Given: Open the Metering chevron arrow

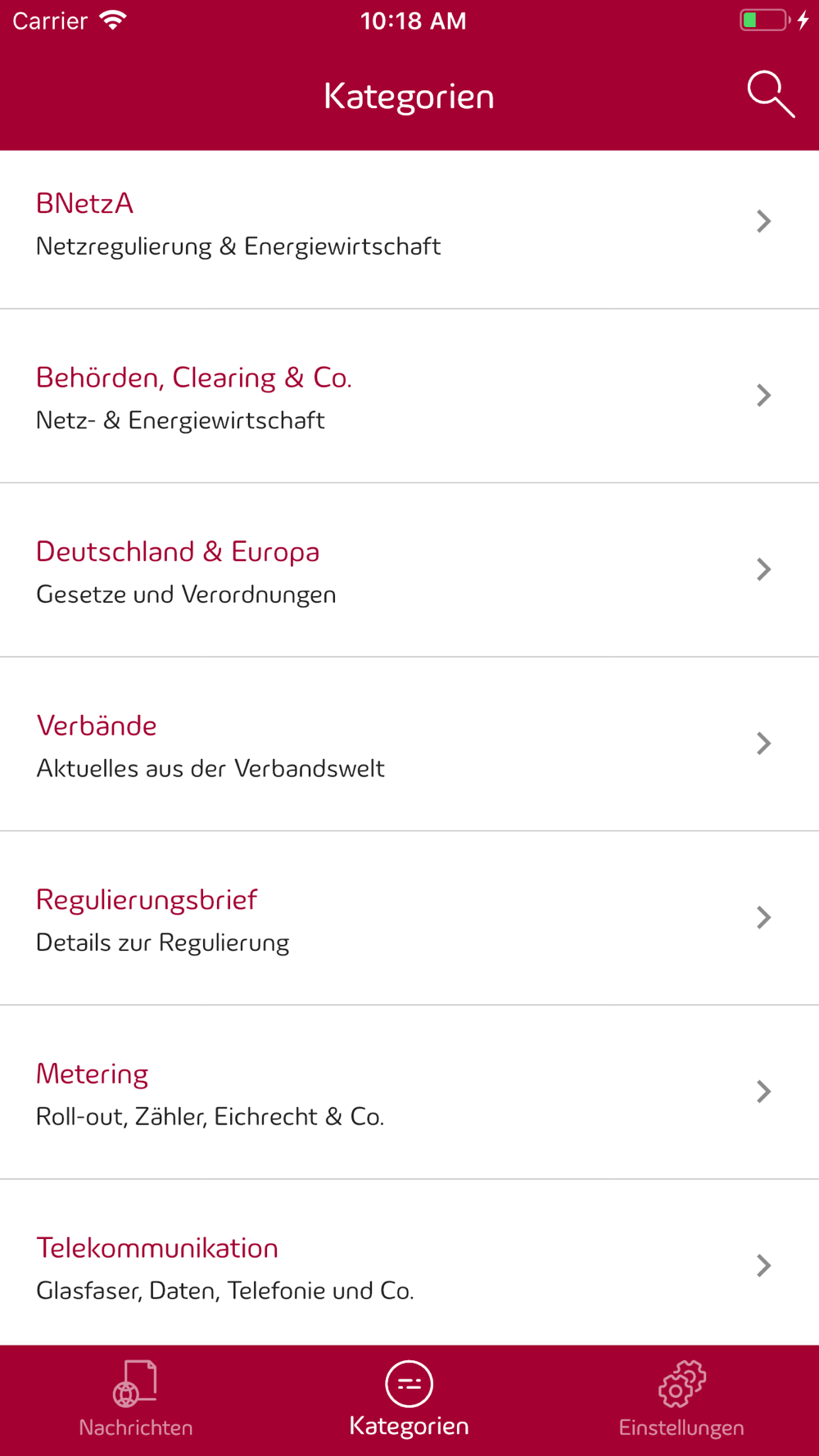Looking at the screenshot, I should pyautogui.click(x=763, y=1092).
